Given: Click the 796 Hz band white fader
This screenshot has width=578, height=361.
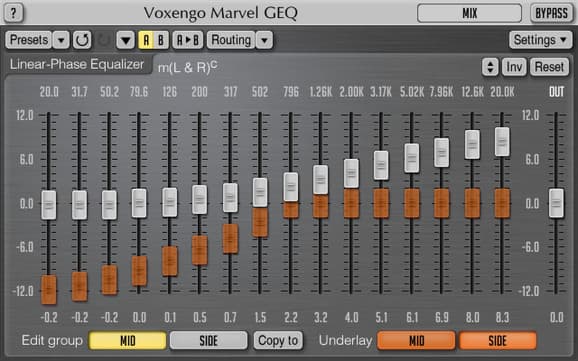Looking at the screenshot, I should coord(291,187).
